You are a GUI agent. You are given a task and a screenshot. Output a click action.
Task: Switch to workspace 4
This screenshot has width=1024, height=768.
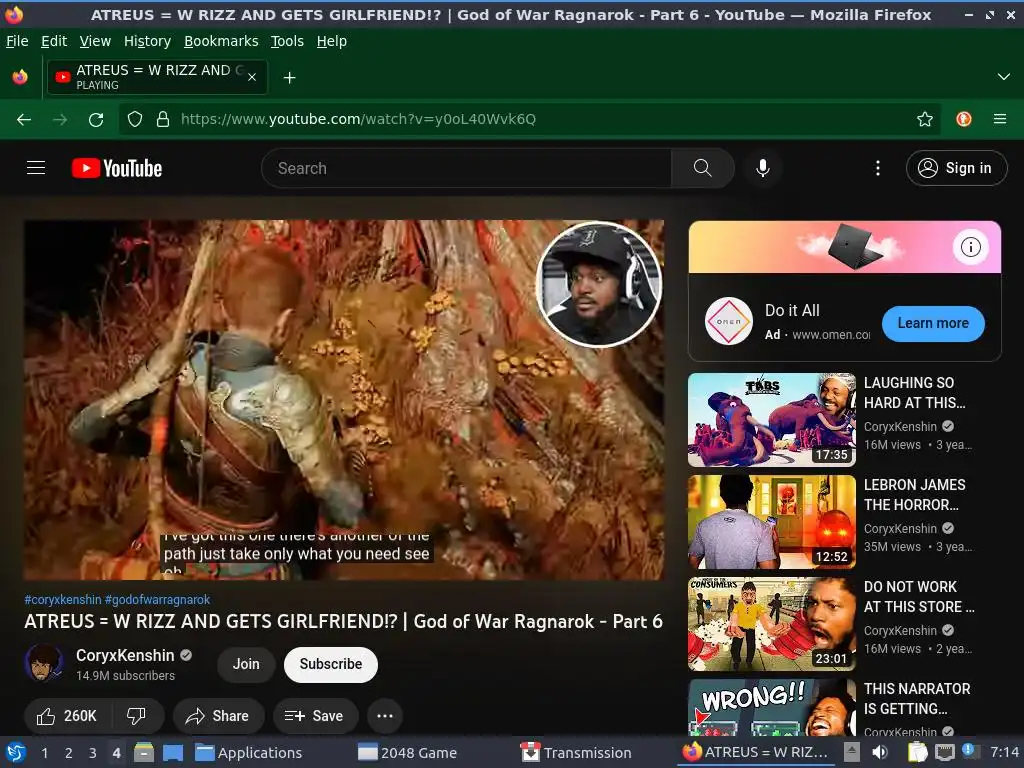(116, 752)
